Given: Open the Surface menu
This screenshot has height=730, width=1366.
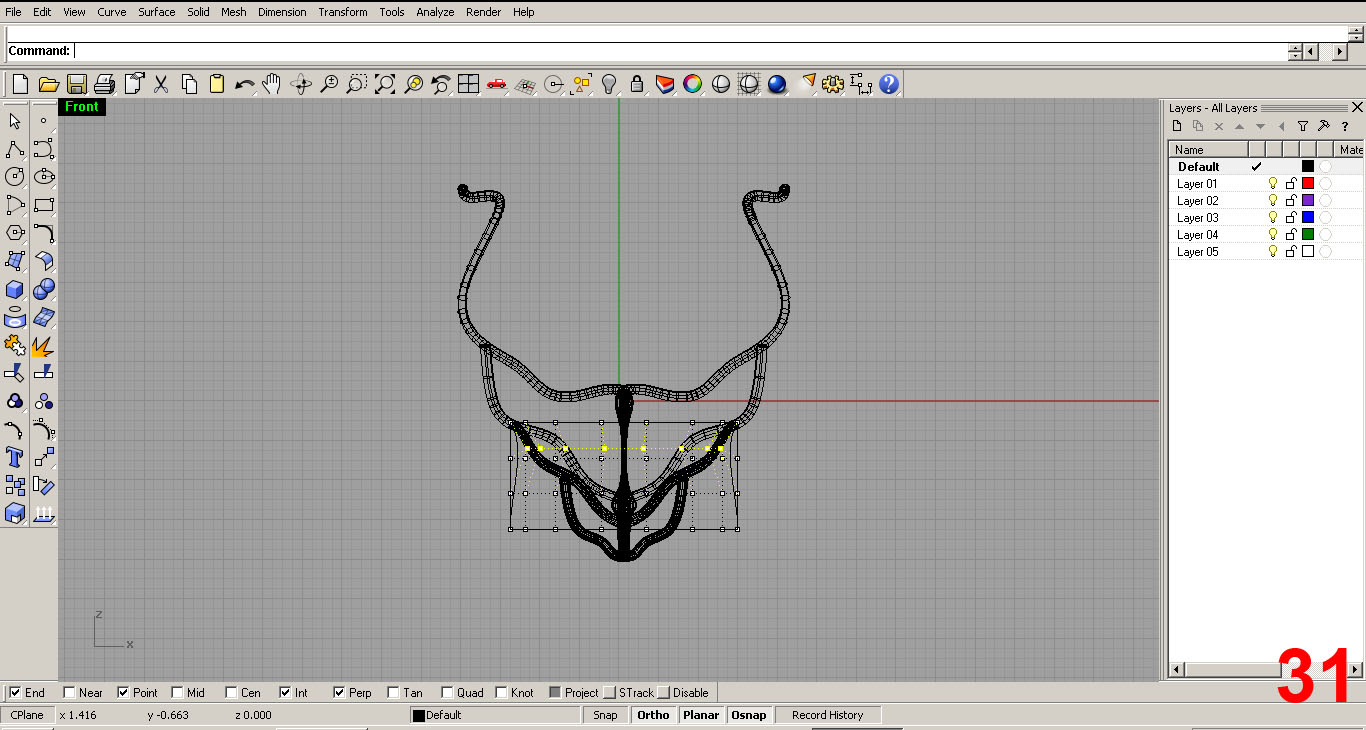Looking at the screenshot, I should coord(157,12).
